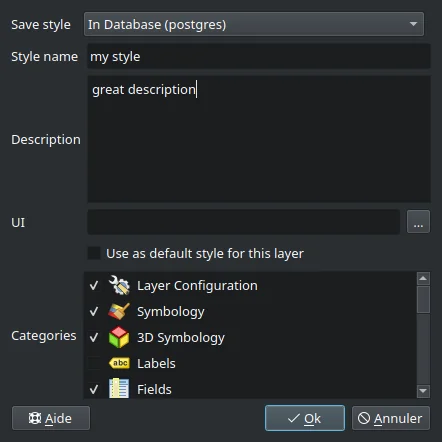Browse for UI file with ellipsis button
The width and height of the screenshot is (442, 442).
click(418, 222)
